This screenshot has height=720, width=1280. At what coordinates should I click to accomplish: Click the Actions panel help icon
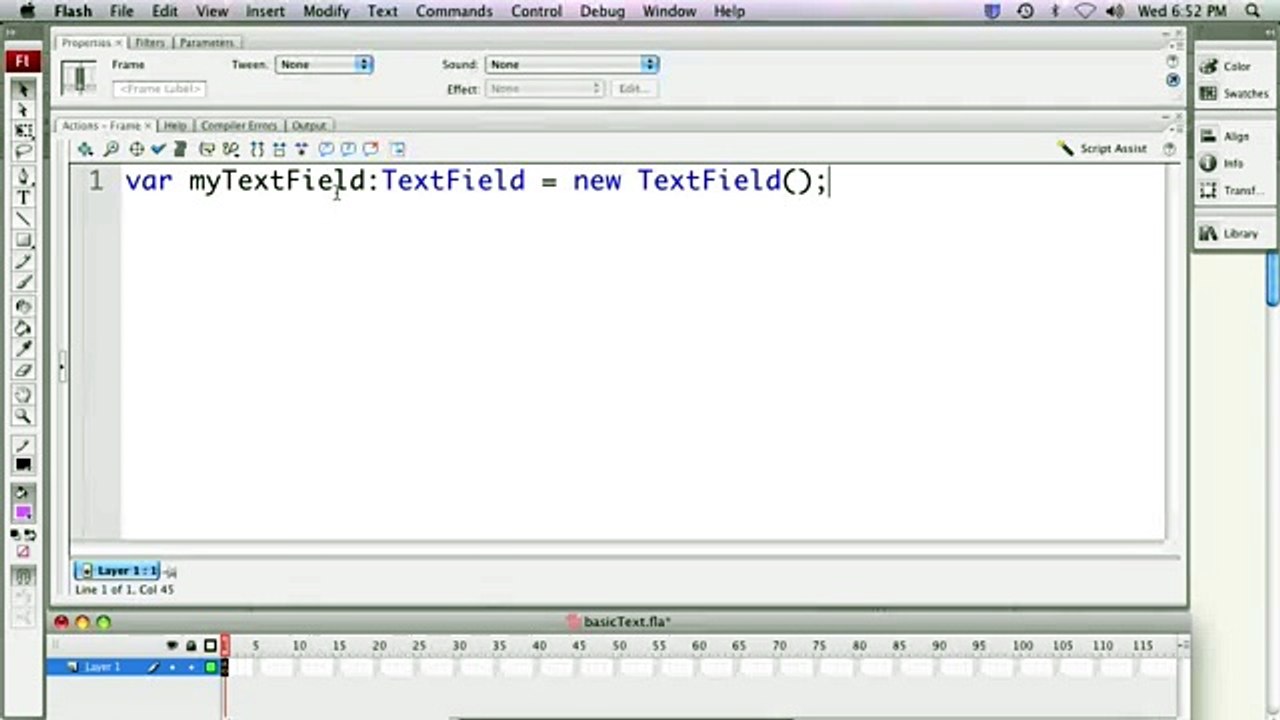point(1169,148)
